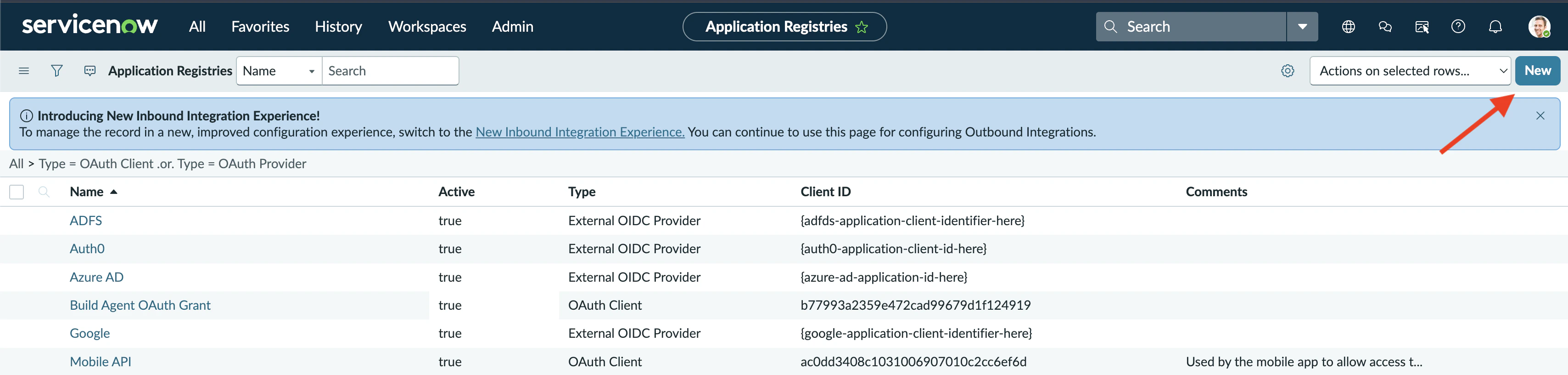Click {google-application-client-identifier-here} cell
Screen dimensions: 1568x375
click(x=916, y=333)
